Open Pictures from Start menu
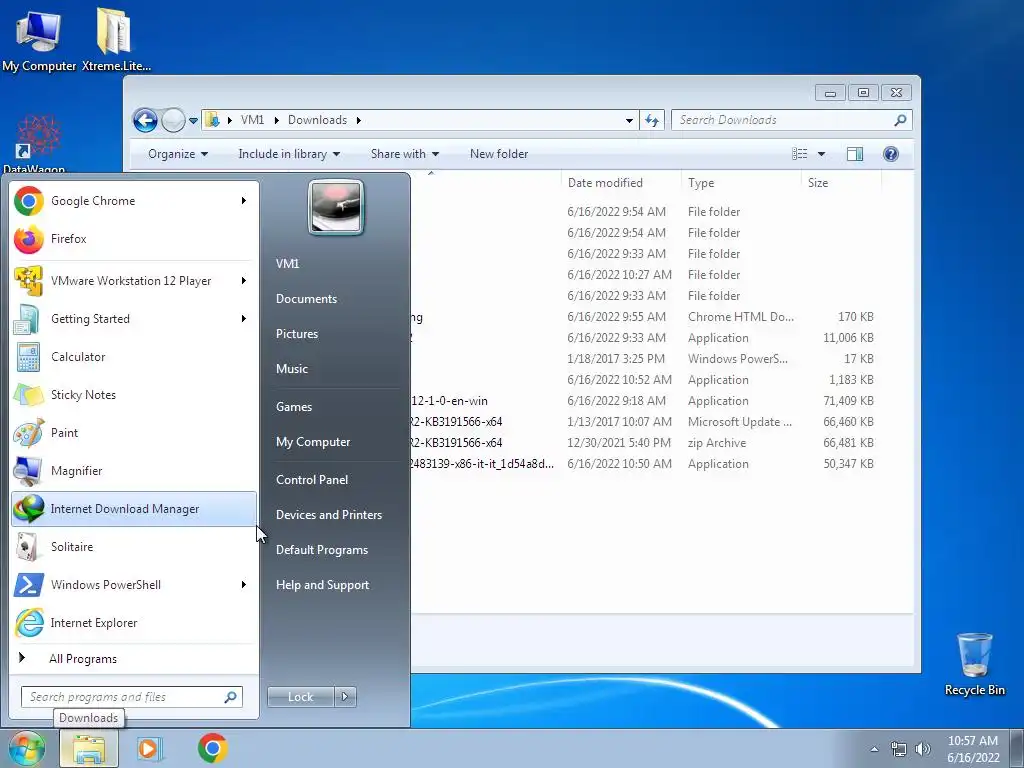1024x768 pixels. (x=296, y=334)
